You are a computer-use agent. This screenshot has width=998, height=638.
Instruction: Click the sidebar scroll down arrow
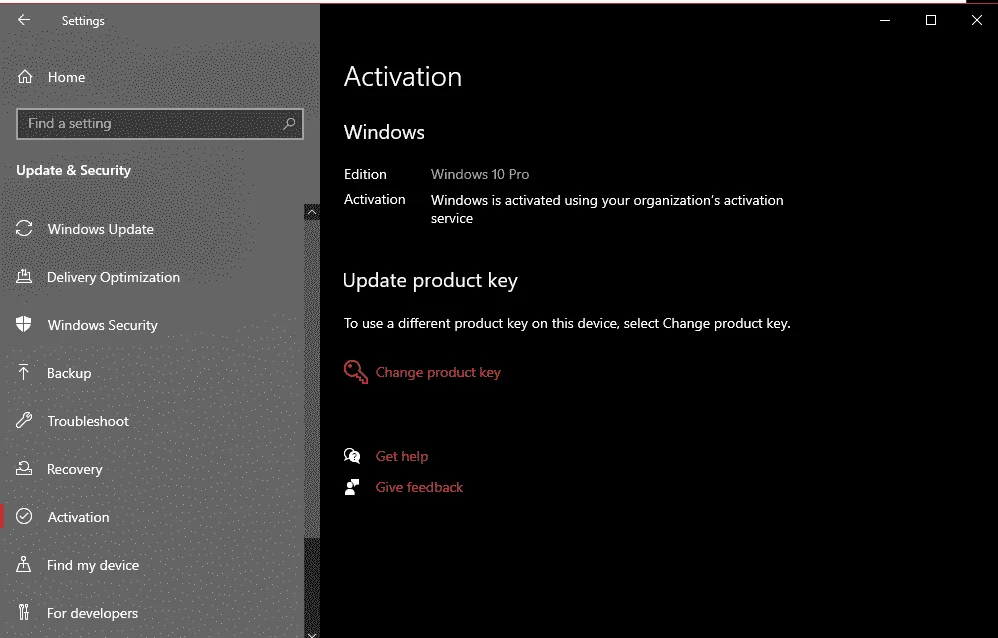(x=312, y=634)
